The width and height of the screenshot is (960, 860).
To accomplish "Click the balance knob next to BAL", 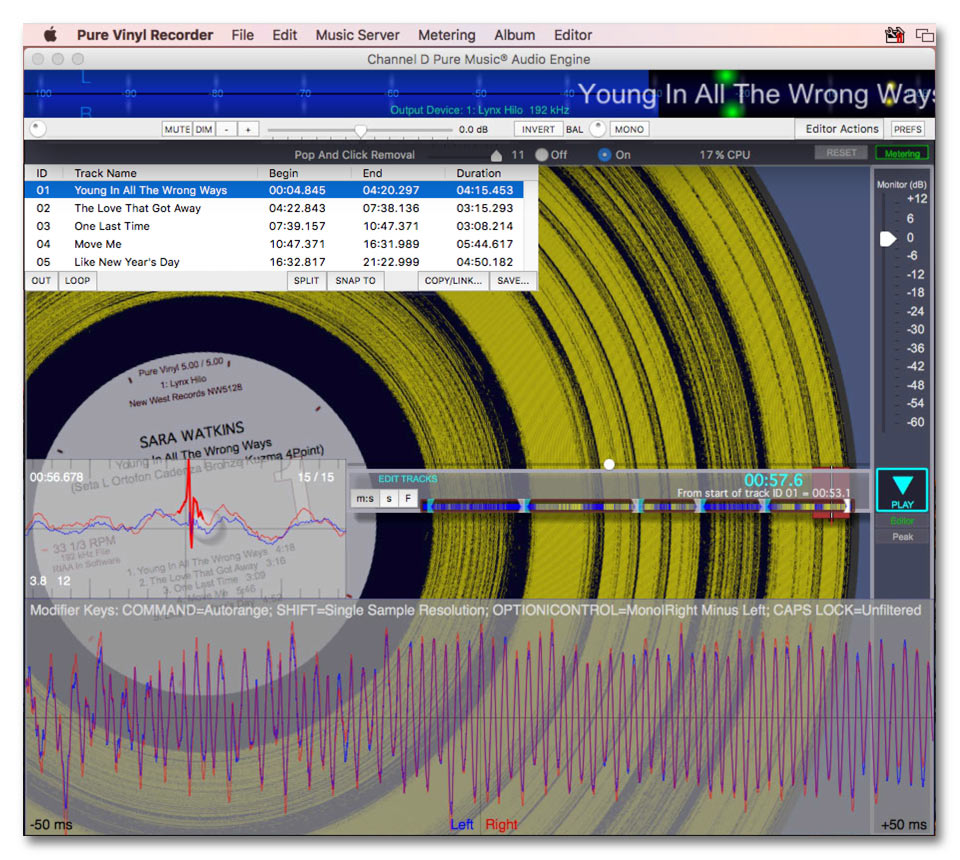I will (x=598, y=129).
